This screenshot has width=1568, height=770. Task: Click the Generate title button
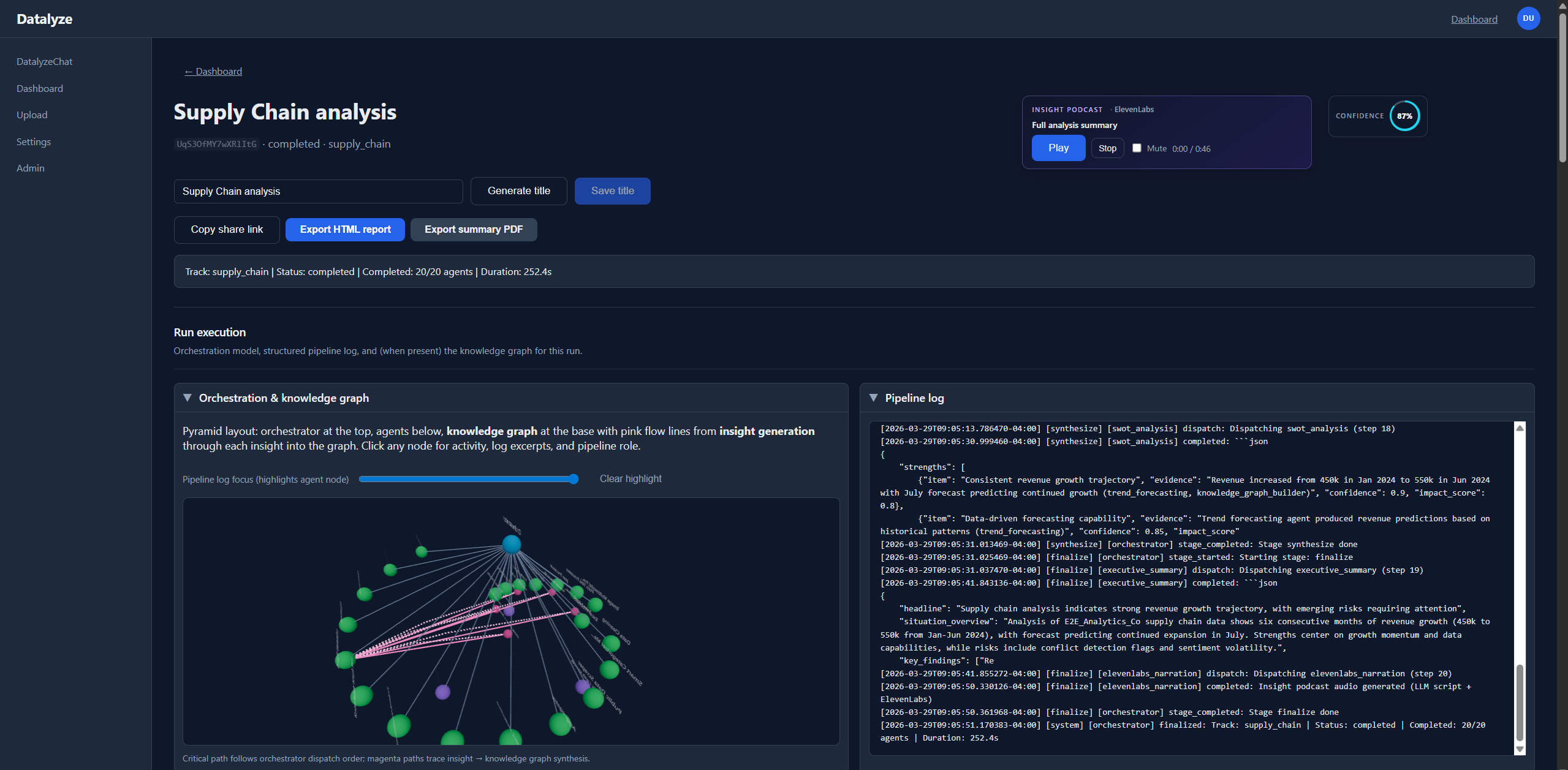click(x=518, y=191)
